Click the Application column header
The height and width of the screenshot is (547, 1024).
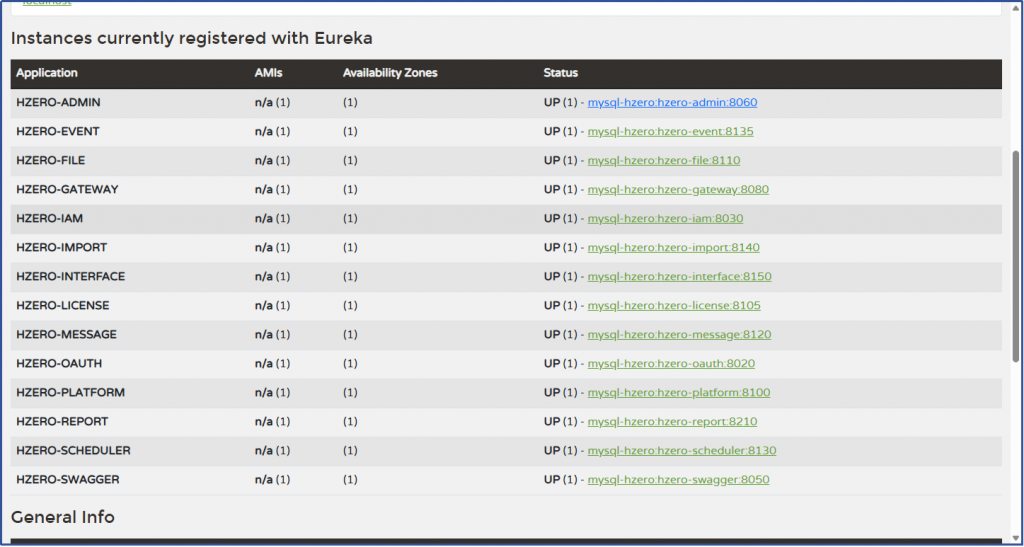pos(47,73)
